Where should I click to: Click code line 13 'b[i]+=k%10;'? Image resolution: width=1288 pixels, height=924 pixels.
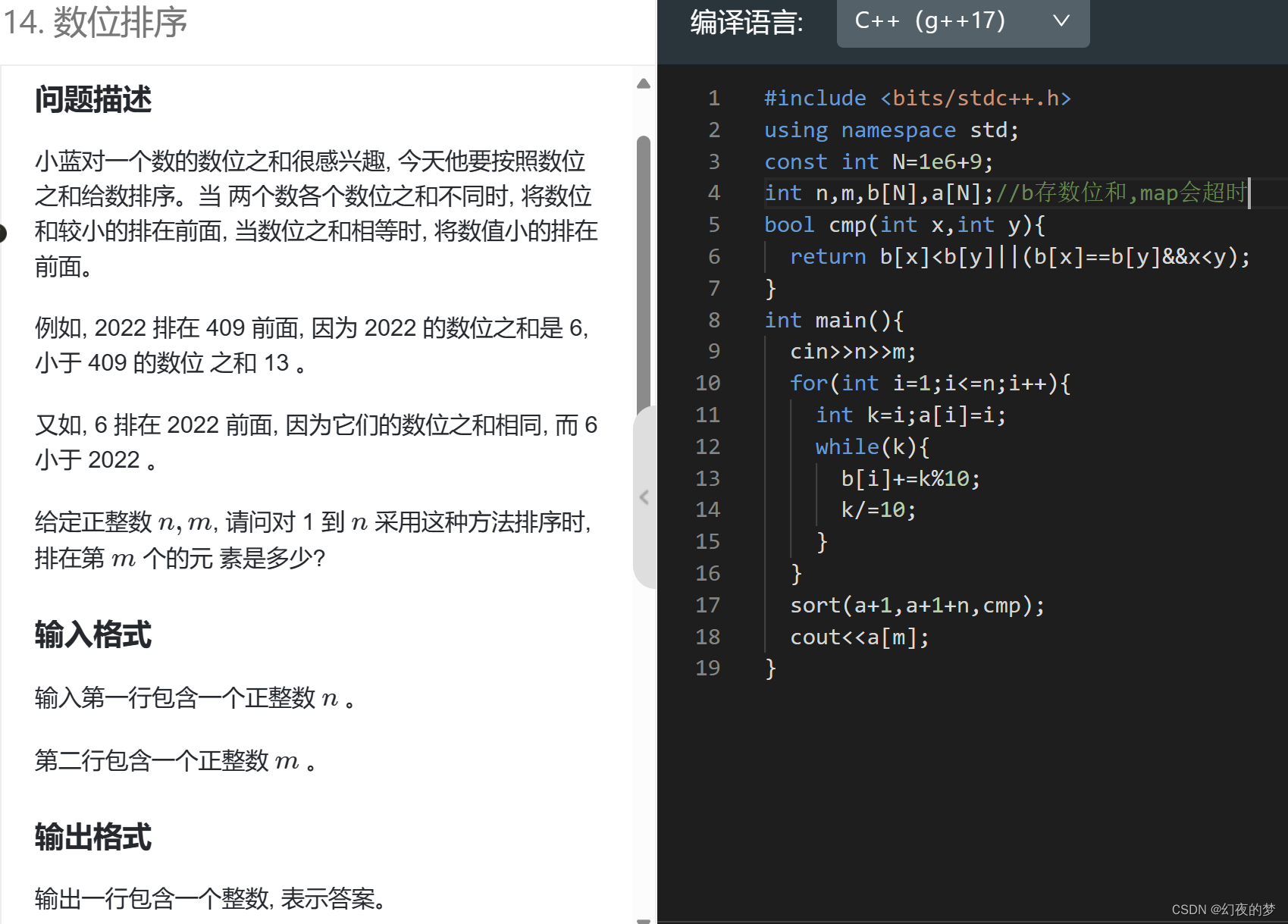click(x=910, y=479)
